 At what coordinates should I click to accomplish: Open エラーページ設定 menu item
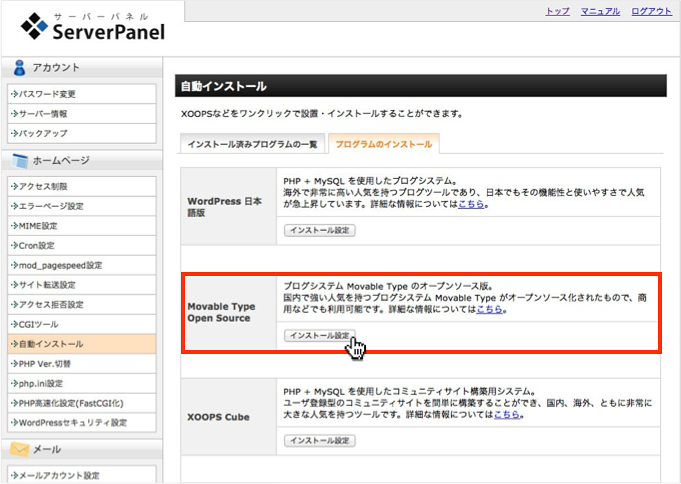click(x=82, y=206)
